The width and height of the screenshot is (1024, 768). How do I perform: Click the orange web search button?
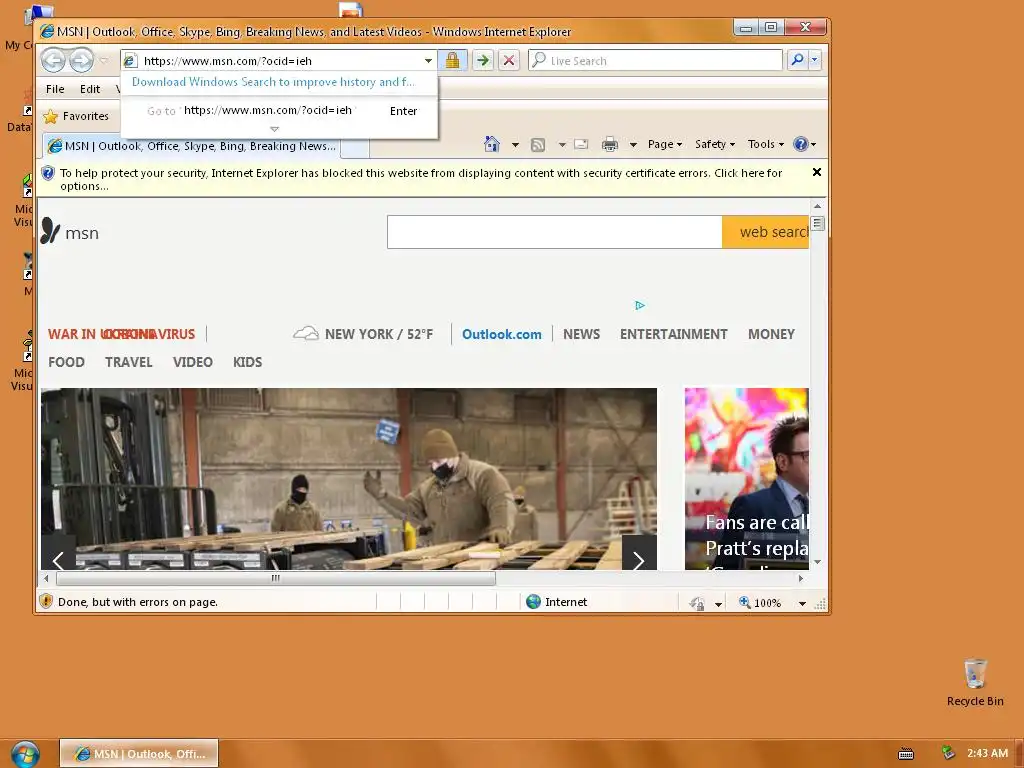(765, 232)
